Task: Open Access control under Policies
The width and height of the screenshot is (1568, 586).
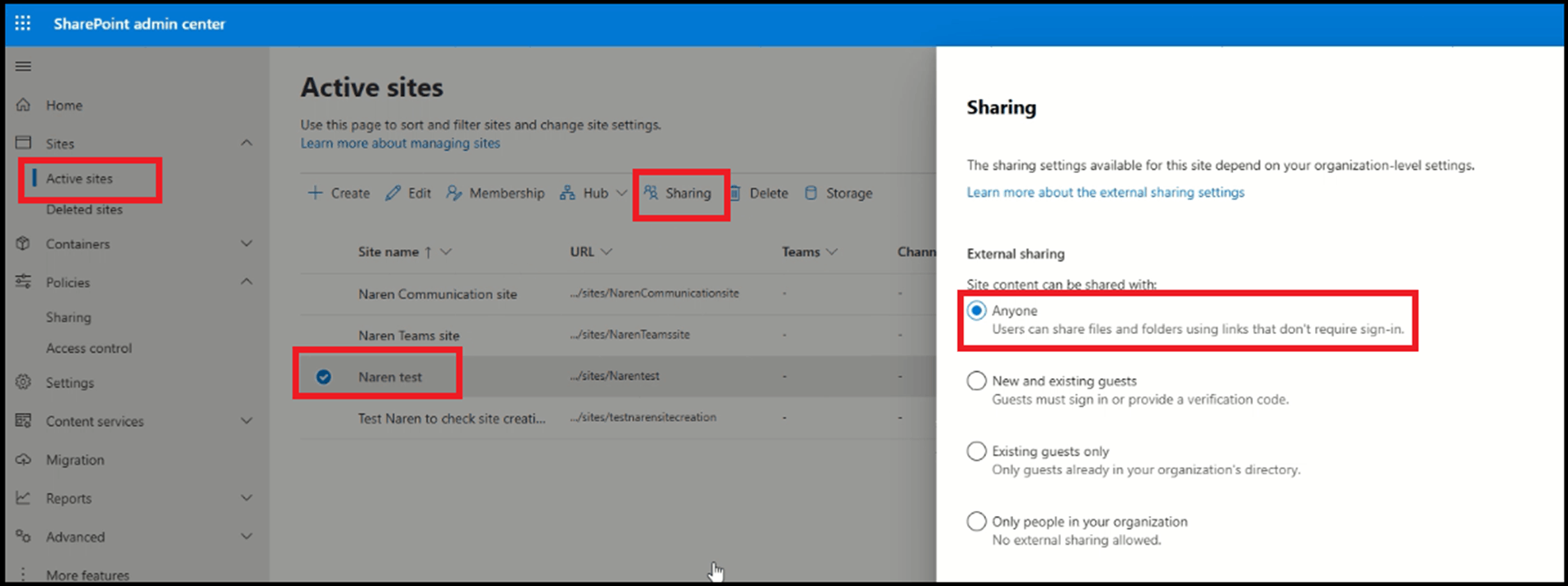Action: pos(89,348)
